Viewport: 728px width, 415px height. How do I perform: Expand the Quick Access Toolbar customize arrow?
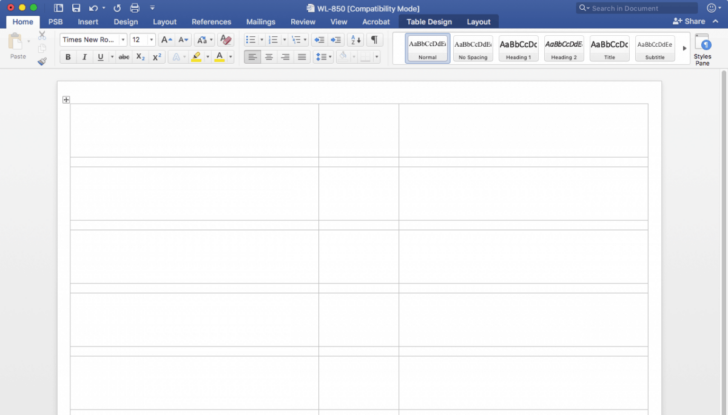pyautogui.click(x=152, y=8)
